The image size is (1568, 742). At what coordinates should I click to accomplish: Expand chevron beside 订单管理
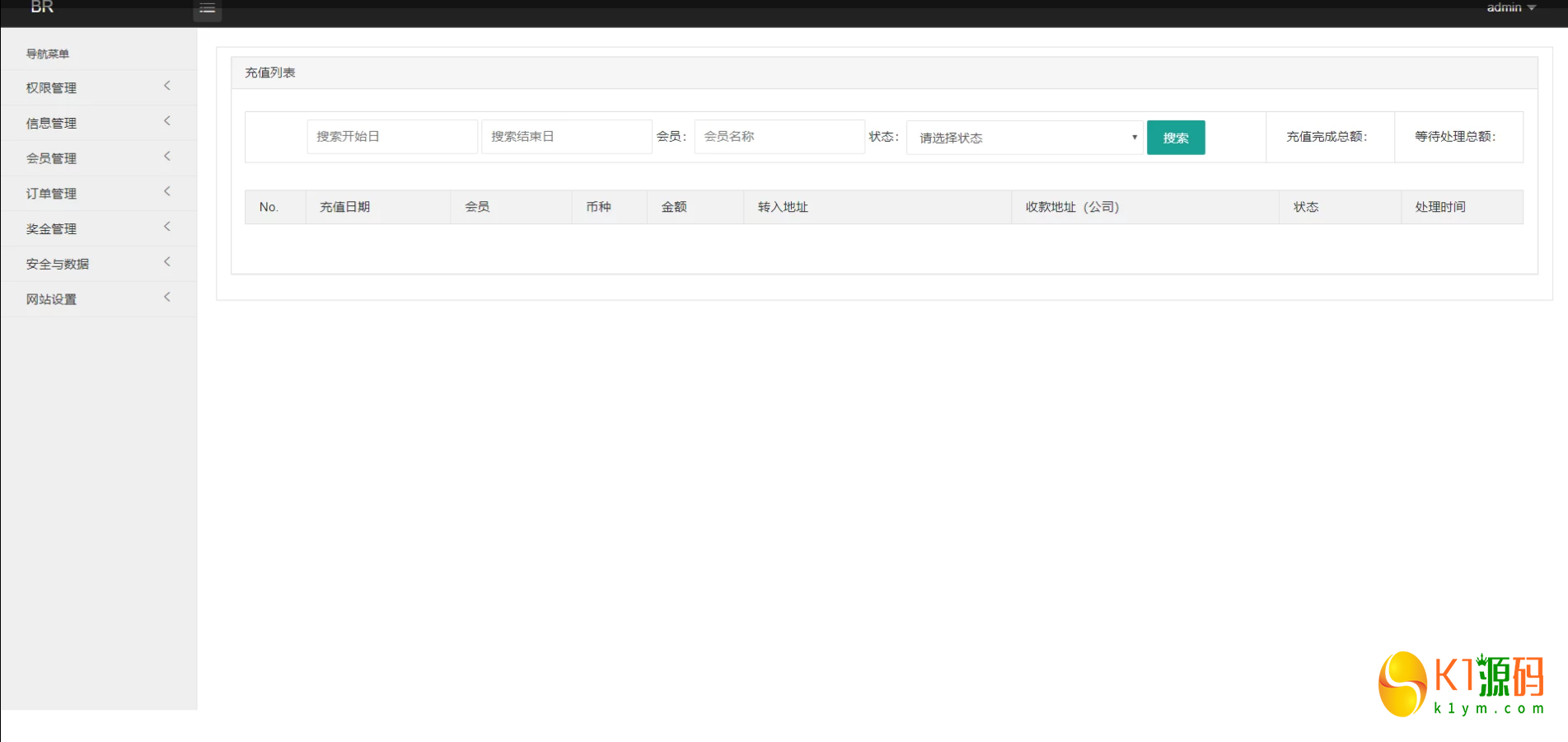point(167,191)
